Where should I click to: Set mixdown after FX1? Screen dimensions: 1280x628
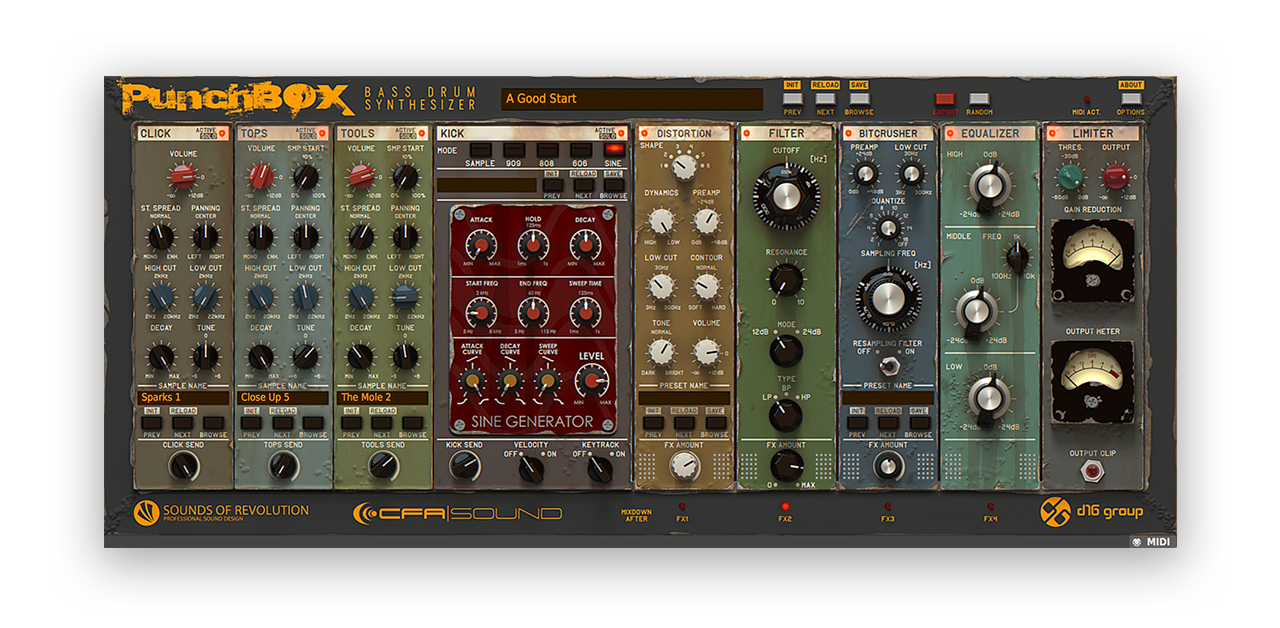point(682,507)
